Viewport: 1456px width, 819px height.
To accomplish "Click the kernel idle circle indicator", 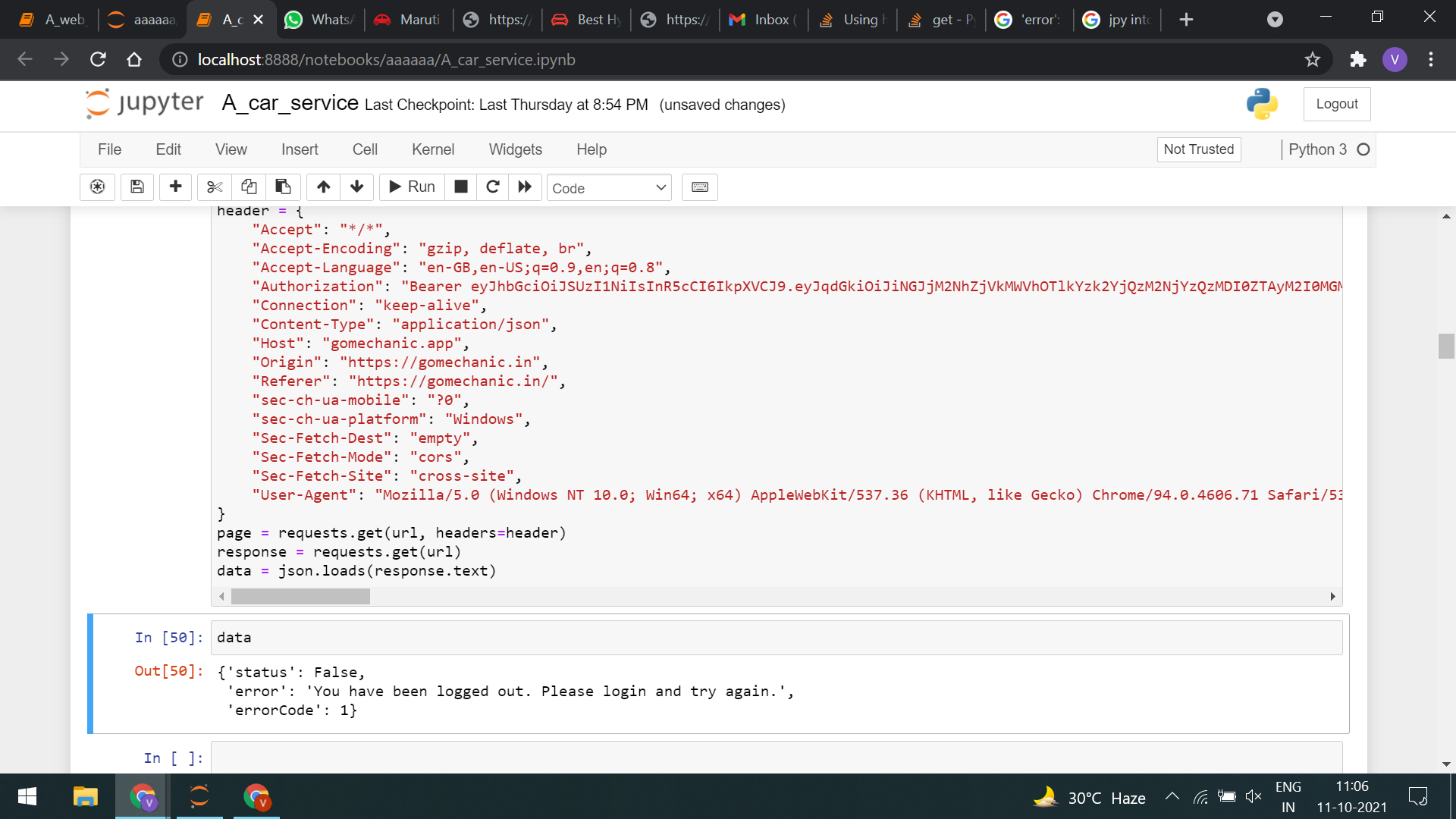I will coord(1363,149).
